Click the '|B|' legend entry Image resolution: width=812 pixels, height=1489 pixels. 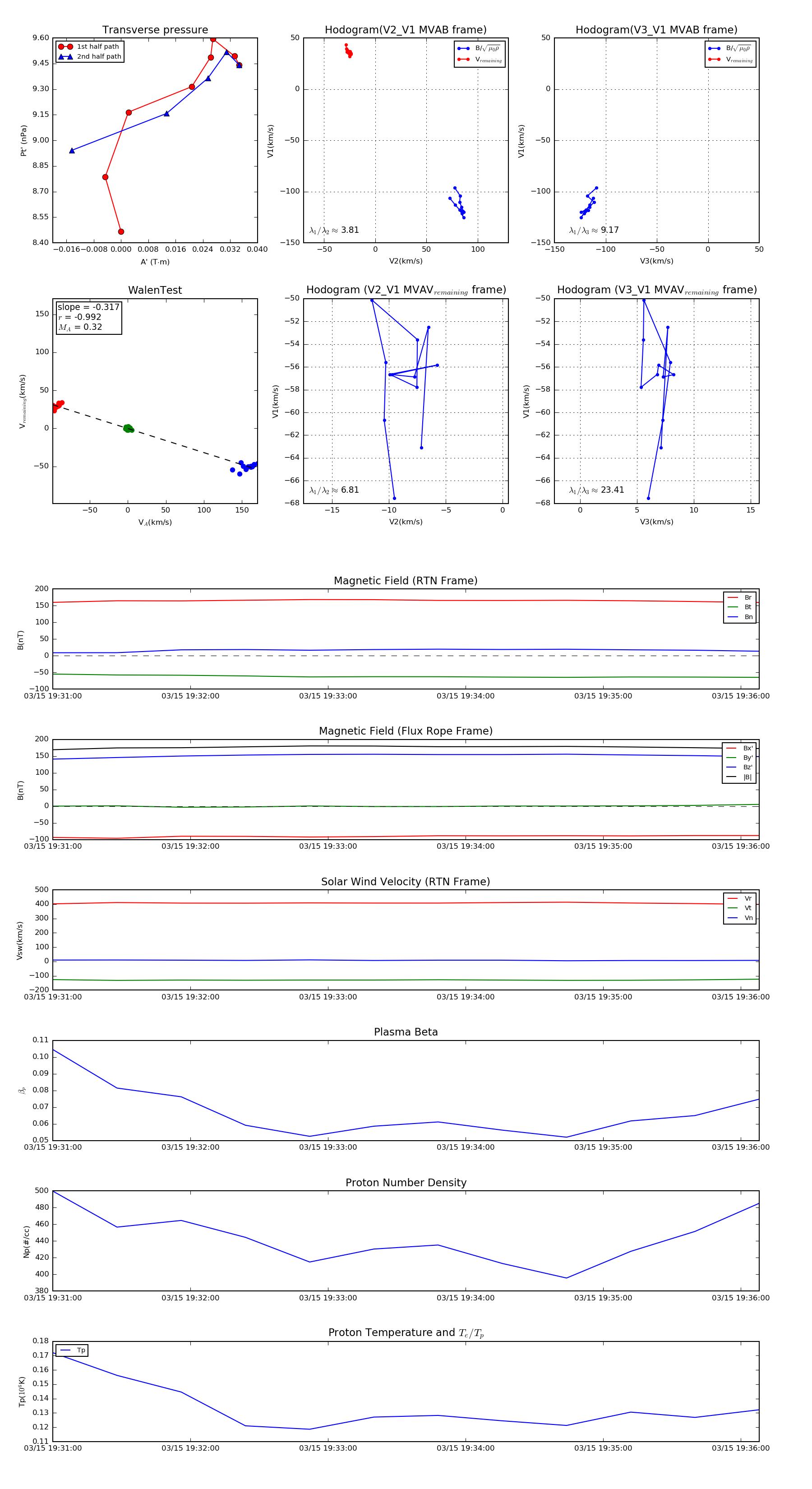click(740, 777)
